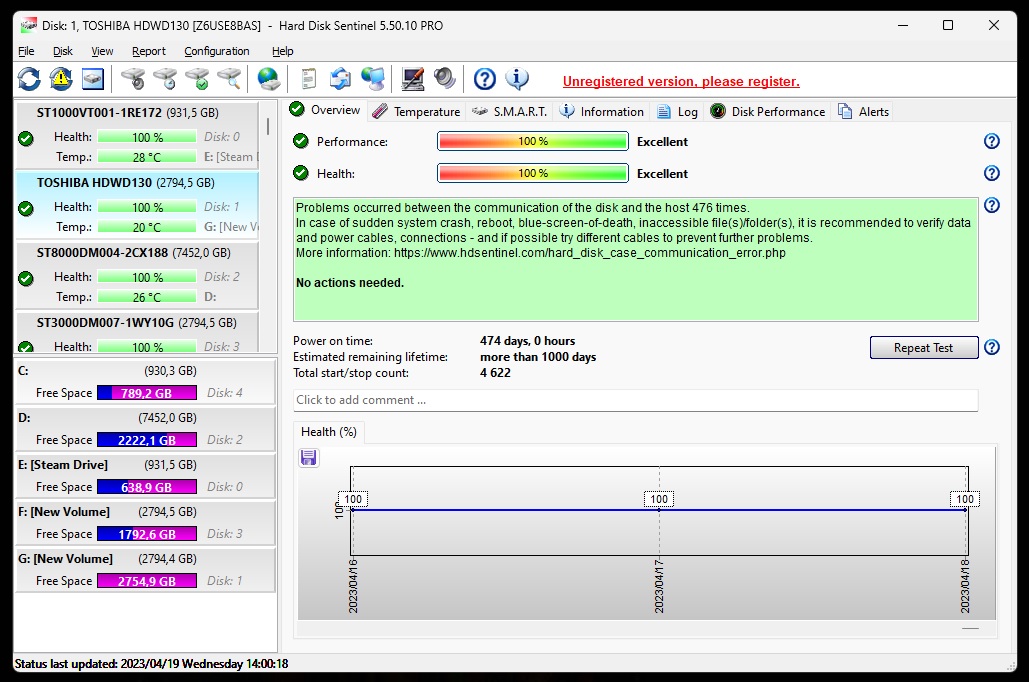Click the blue question mark Help toolbar icon
Viewport: 1029px width, 682px height.
pos(485,79)
